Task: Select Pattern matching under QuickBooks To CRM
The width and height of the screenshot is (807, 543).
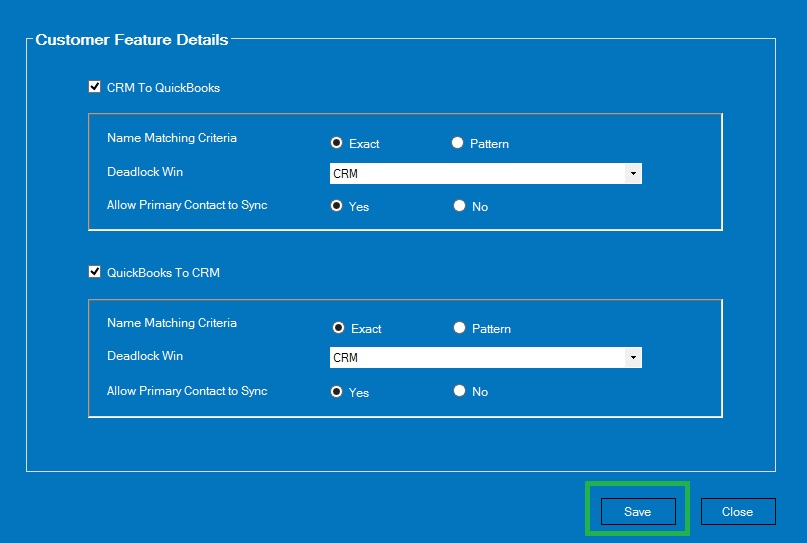Action: (459, 327)
